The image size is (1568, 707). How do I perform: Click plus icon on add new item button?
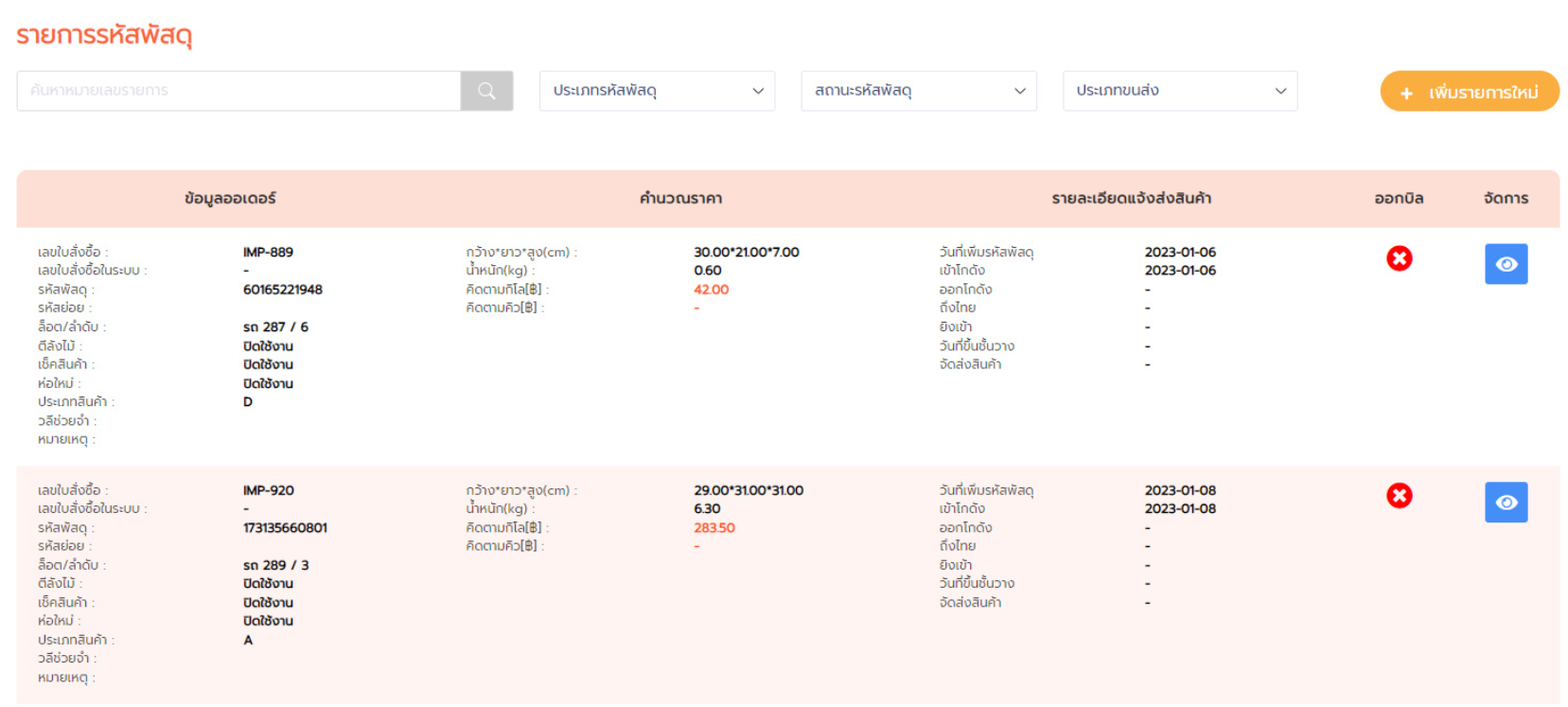[1406, 93]
